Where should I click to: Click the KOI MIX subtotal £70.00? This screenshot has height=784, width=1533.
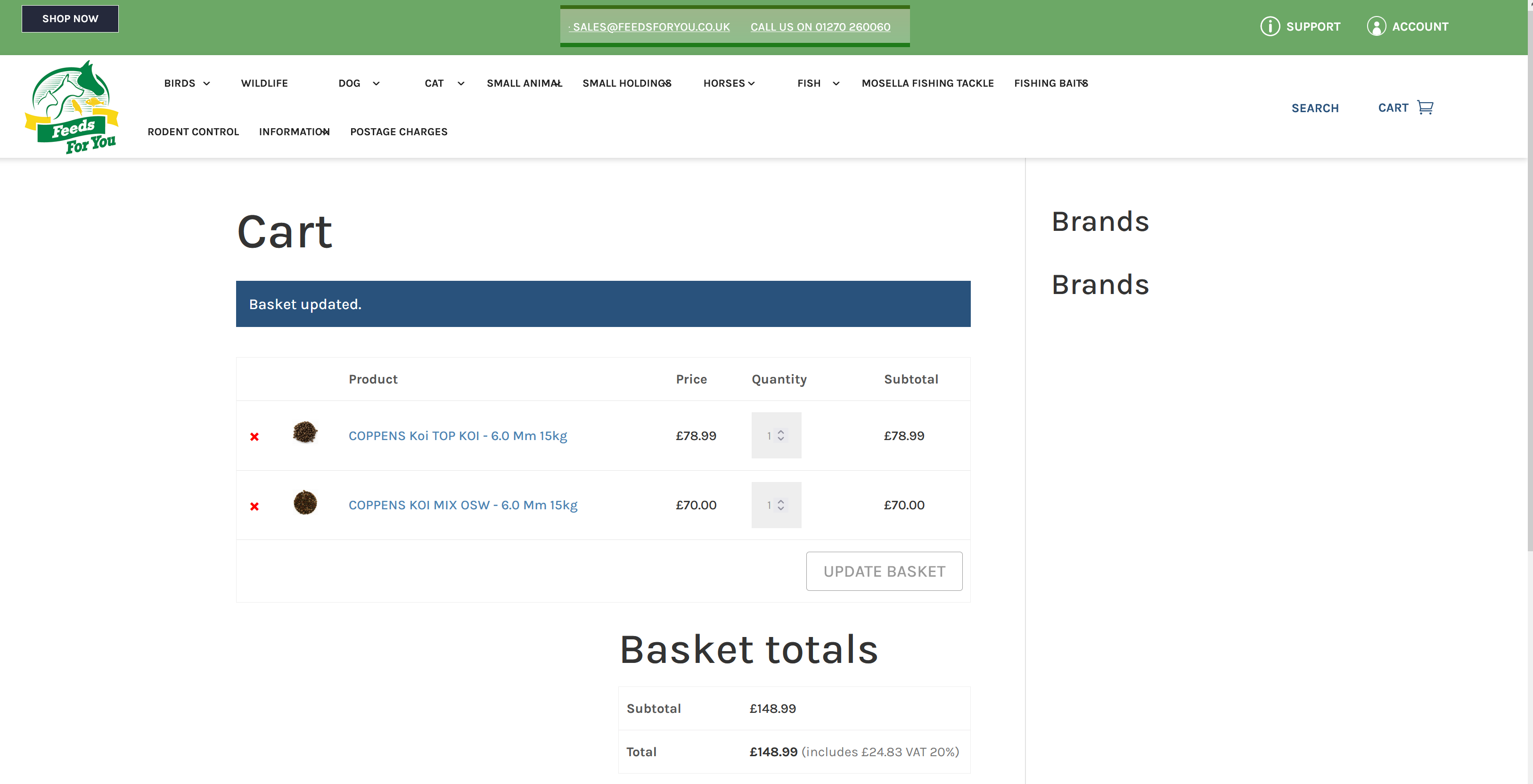(x=904, y=505)
